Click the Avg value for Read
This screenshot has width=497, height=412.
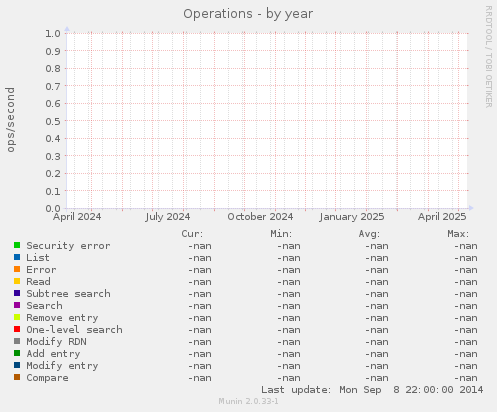[x=377, y=282]
